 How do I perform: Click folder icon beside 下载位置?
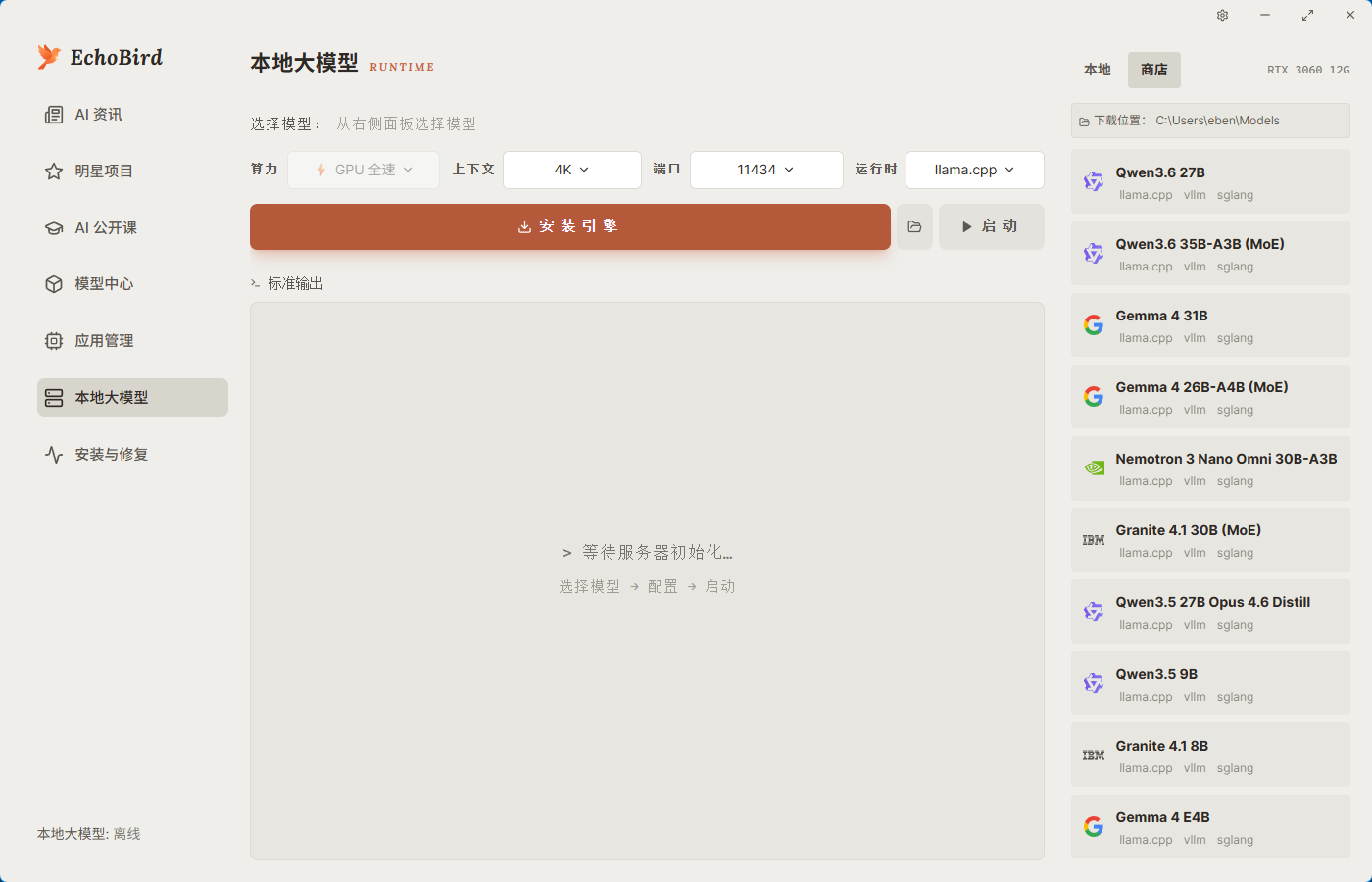point(1084,122)
